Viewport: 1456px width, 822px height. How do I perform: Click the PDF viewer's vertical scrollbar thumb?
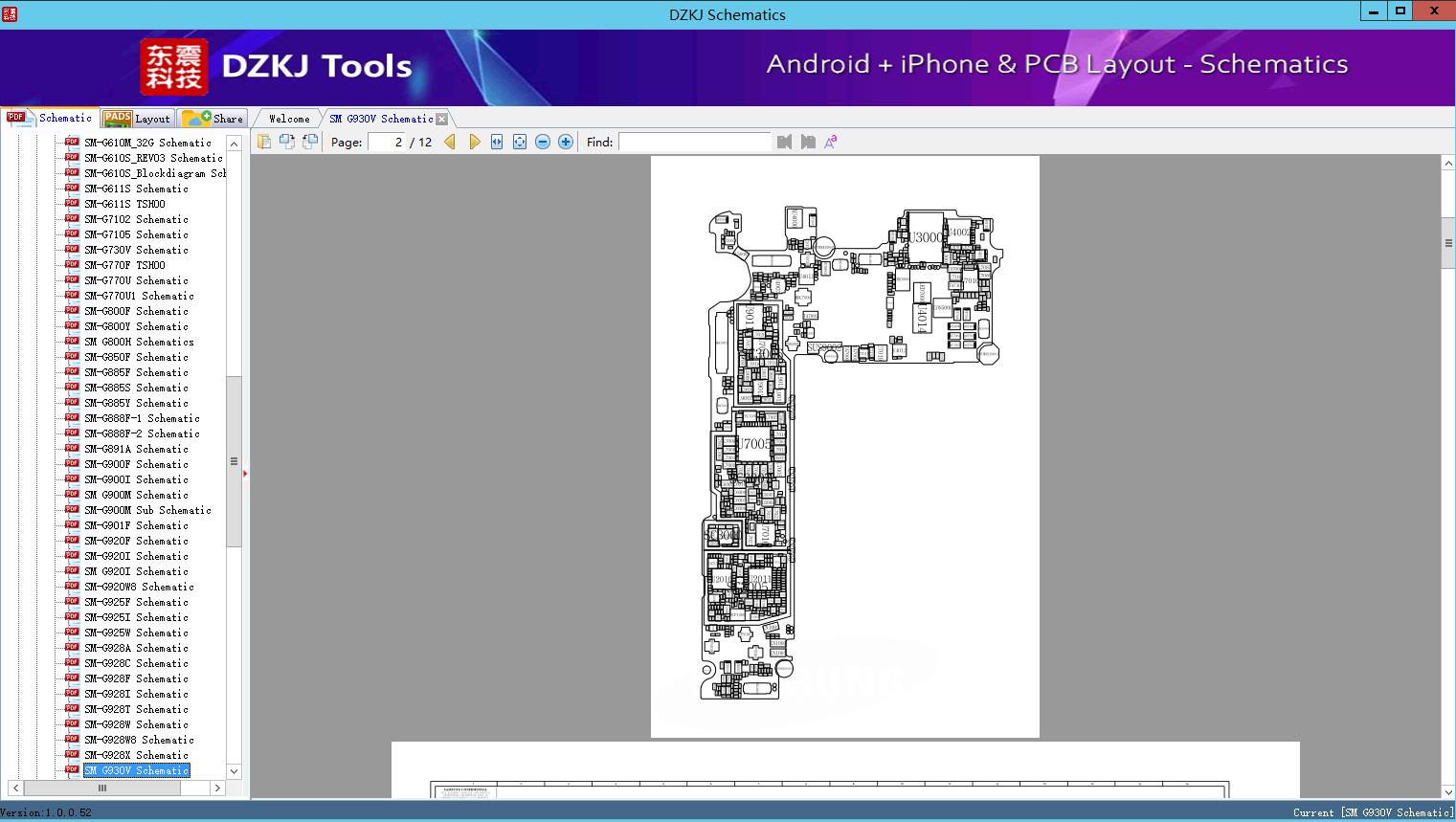1448,243
